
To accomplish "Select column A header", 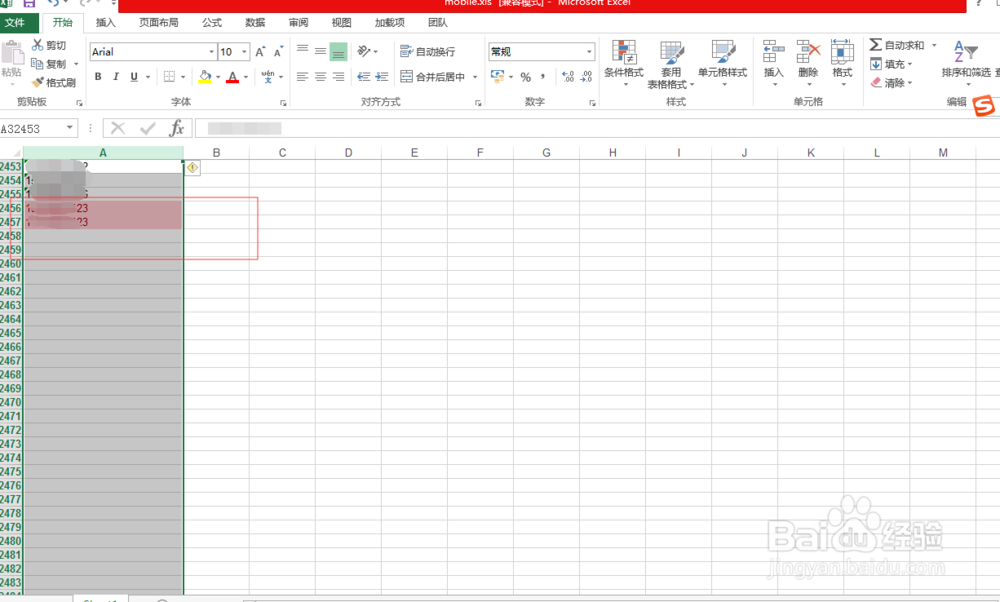I will (x=103, y=153).
